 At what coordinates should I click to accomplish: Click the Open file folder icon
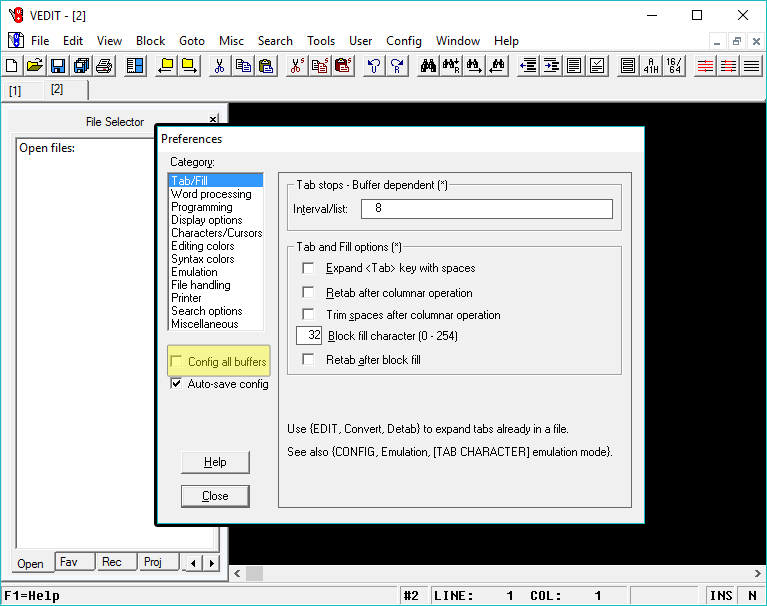point(35,66)
